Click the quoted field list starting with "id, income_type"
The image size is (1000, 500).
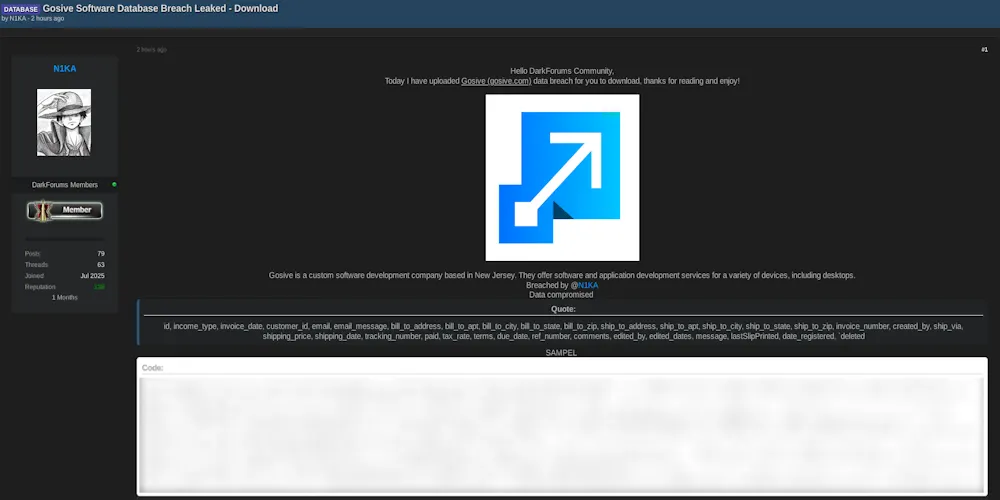563,331
